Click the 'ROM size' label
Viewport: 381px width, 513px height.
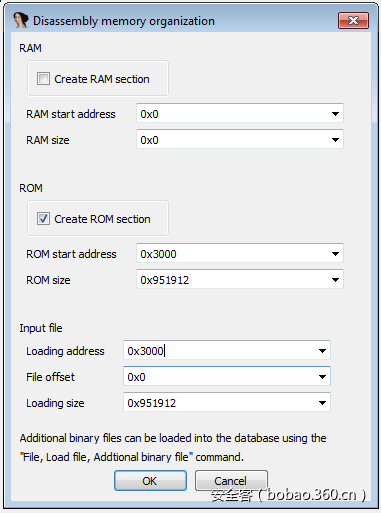click(48, 280)
